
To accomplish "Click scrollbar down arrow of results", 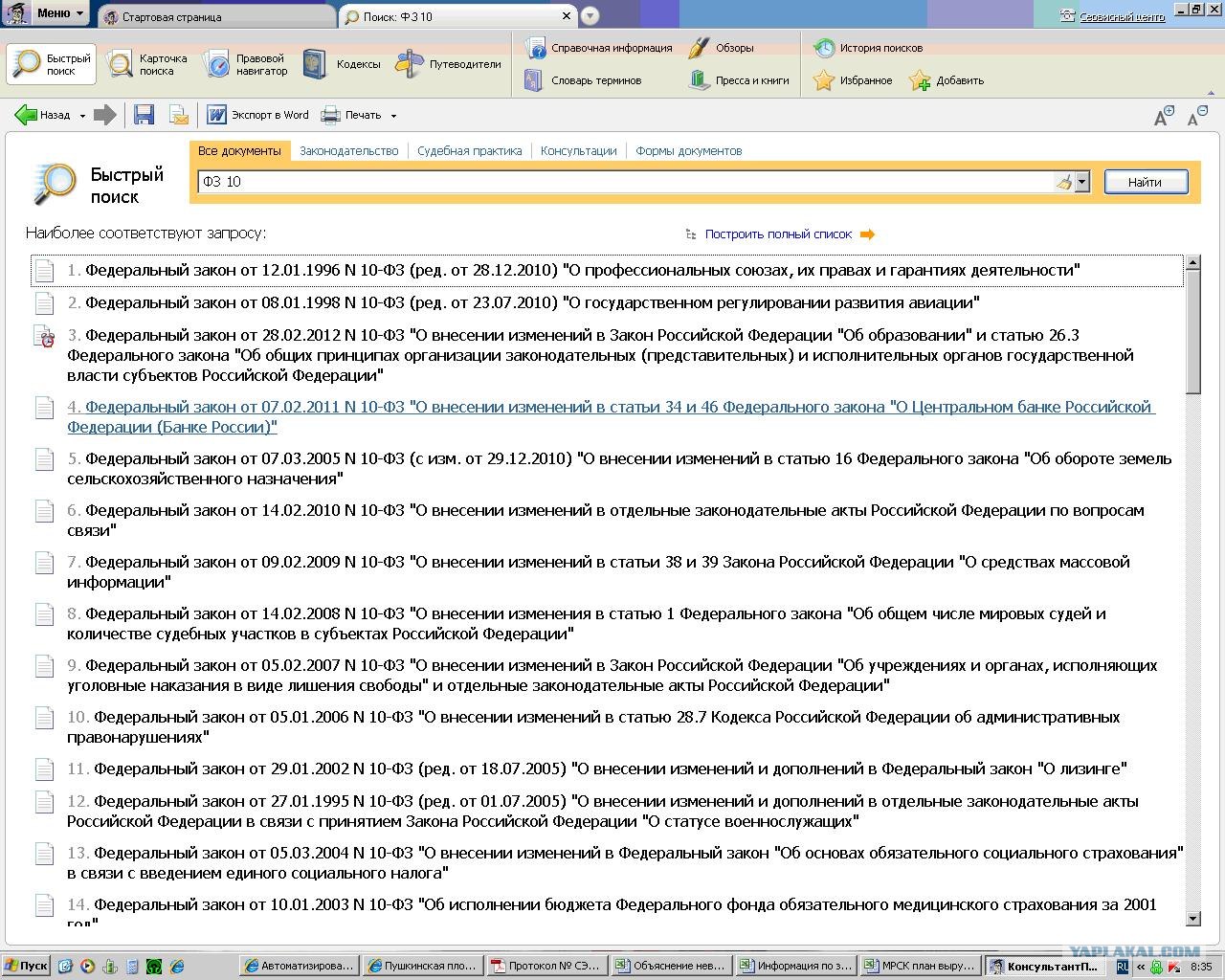I will click(1192, 919).
